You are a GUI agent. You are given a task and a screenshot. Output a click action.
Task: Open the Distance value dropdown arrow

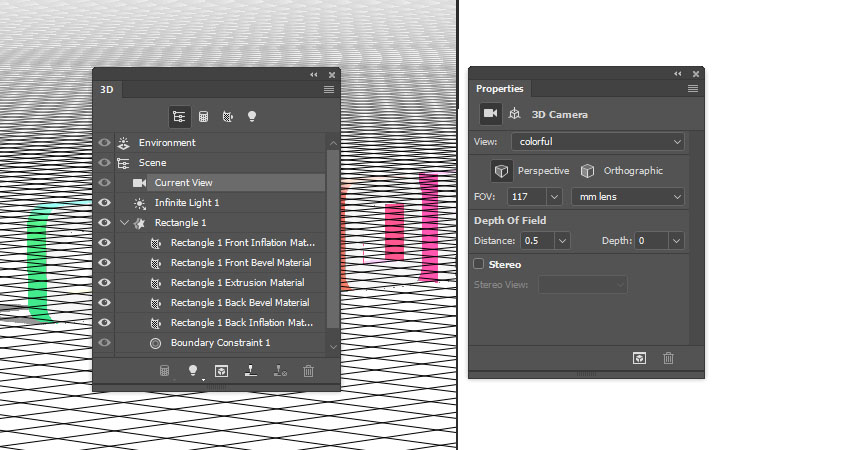point(562,241)
